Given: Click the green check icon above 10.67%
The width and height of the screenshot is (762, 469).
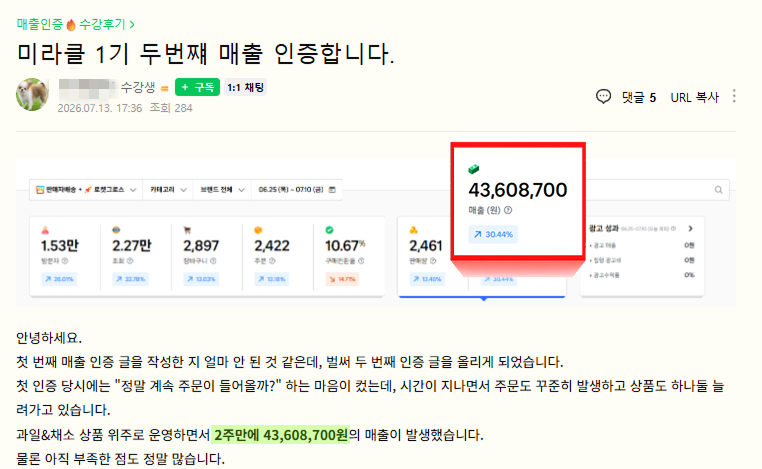Looking at the screenshot, I should [x=329, y=230].
